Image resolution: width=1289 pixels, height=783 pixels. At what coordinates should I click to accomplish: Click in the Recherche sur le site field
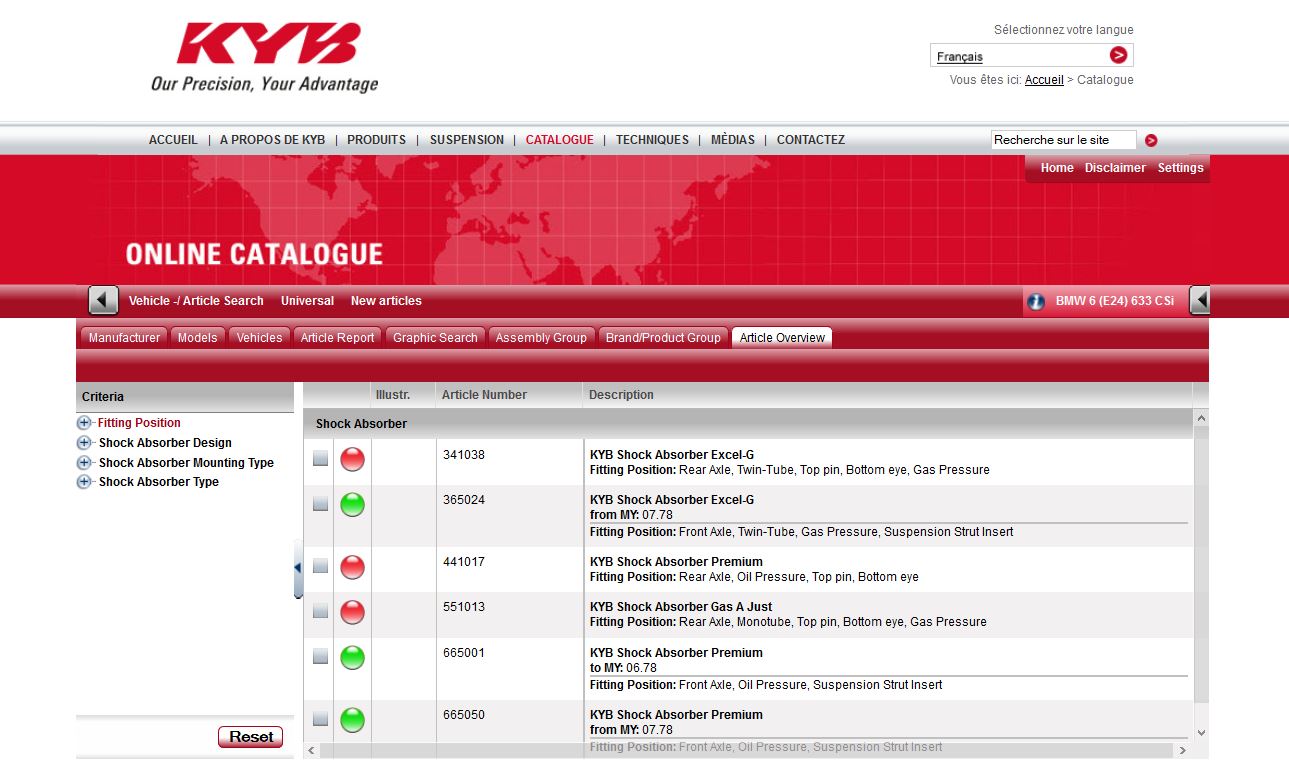coord(1063,141)
